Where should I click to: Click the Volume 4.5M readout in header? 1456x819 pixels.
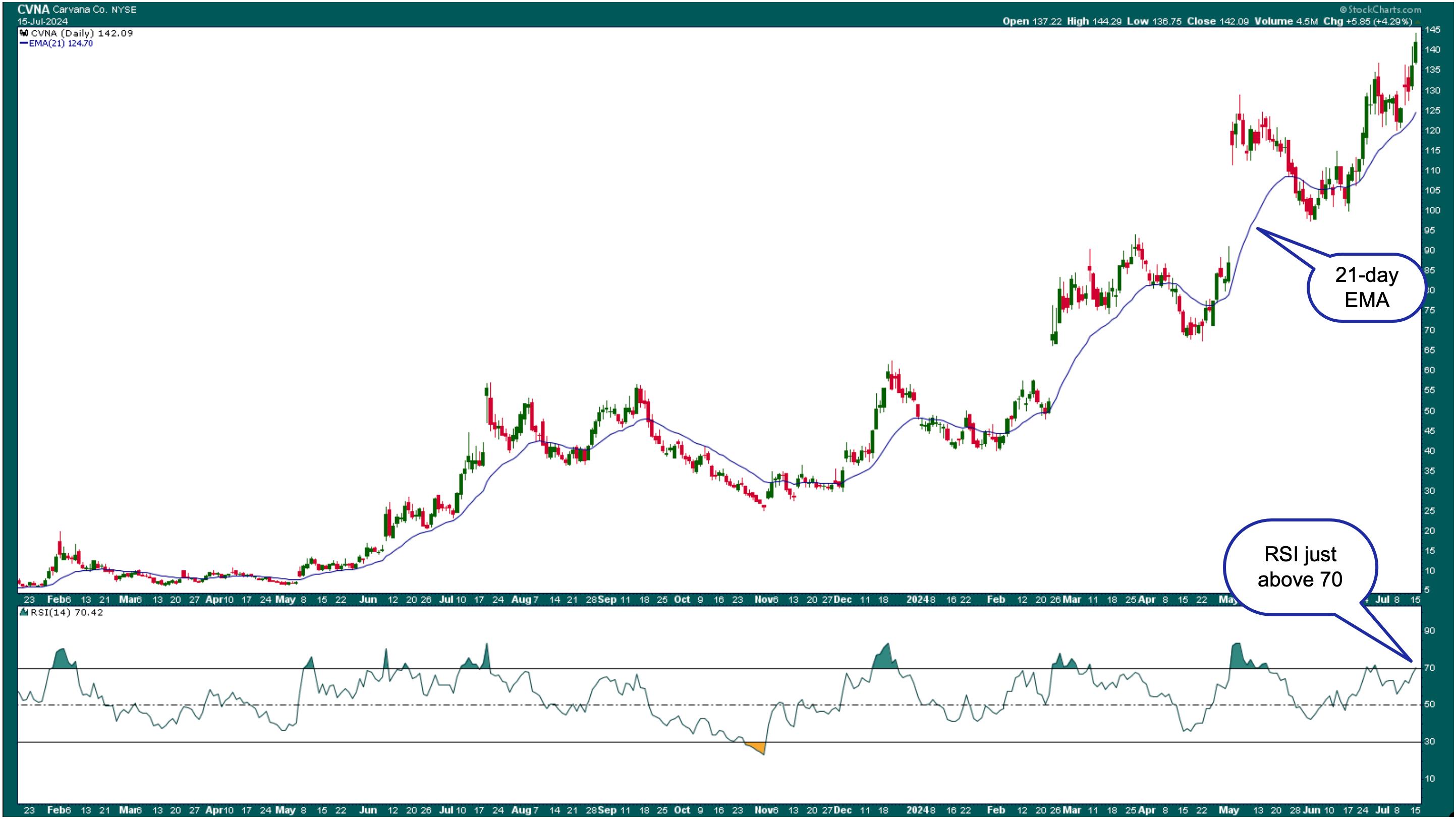1286,21
